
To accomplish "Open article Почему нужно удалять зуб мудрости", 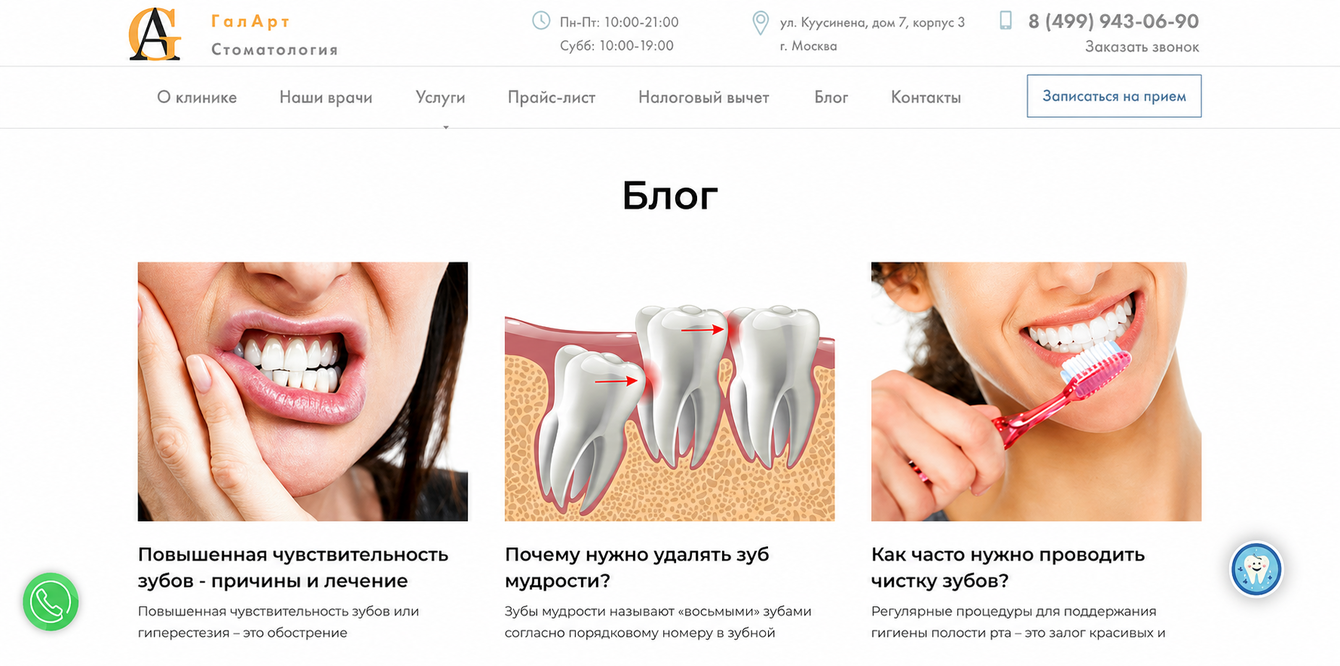I will 637,567.
